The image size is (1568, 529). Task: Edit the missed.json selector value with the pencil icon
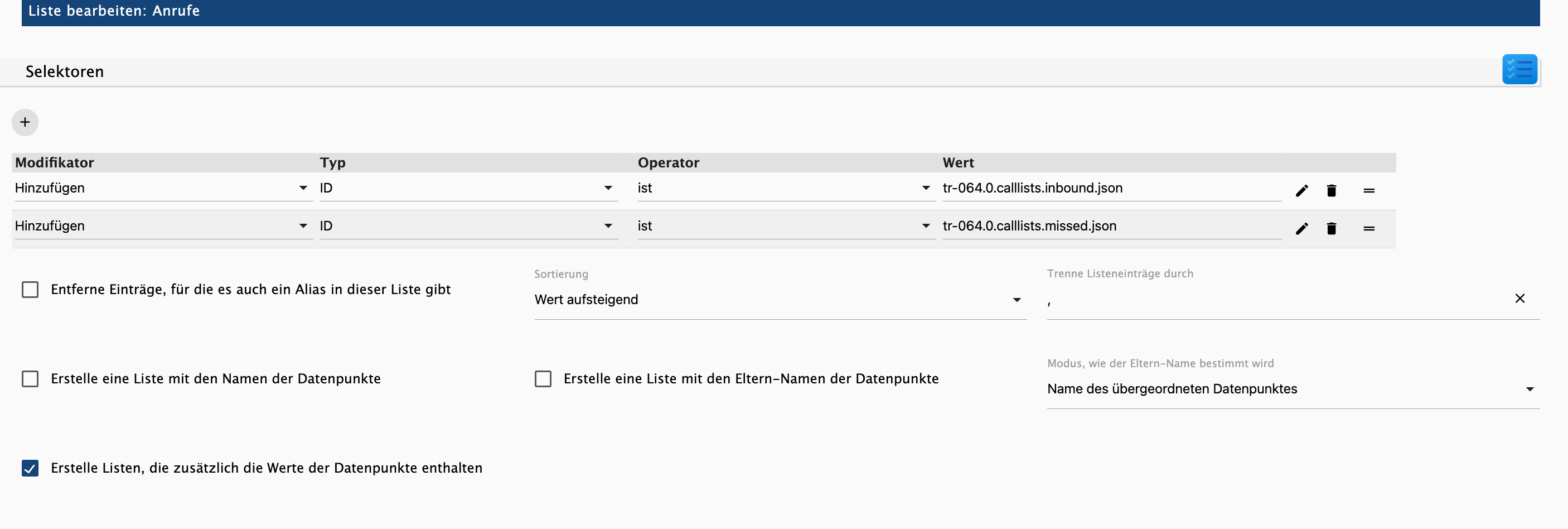(1301, 229)
